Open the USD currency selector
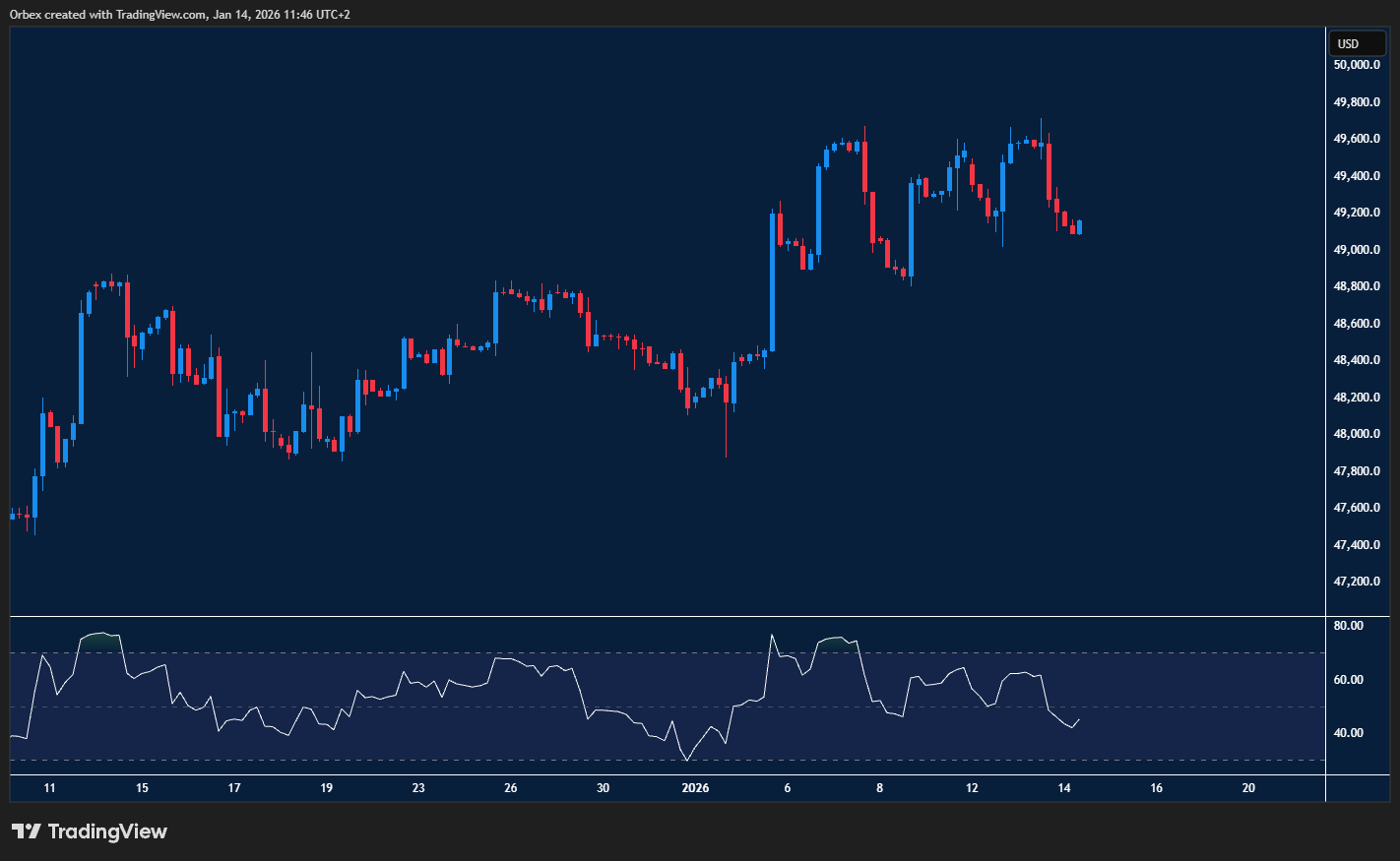 click(x=1356, y=43)
